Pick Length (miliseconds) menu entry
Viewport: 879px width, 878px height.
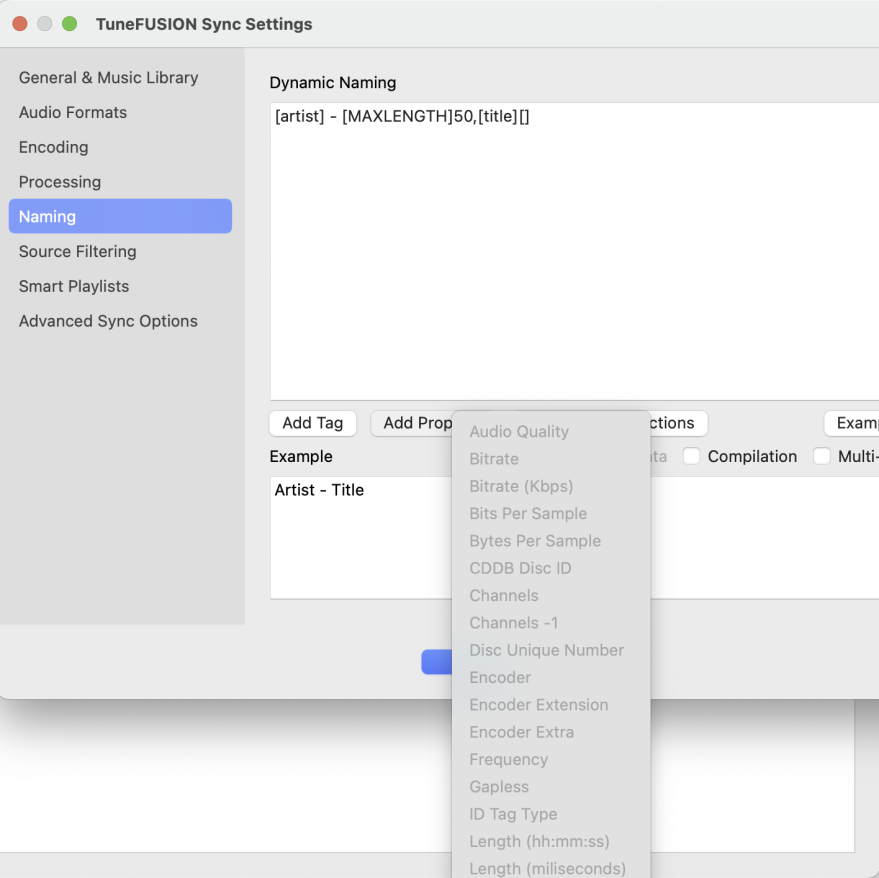click(551, 868)
